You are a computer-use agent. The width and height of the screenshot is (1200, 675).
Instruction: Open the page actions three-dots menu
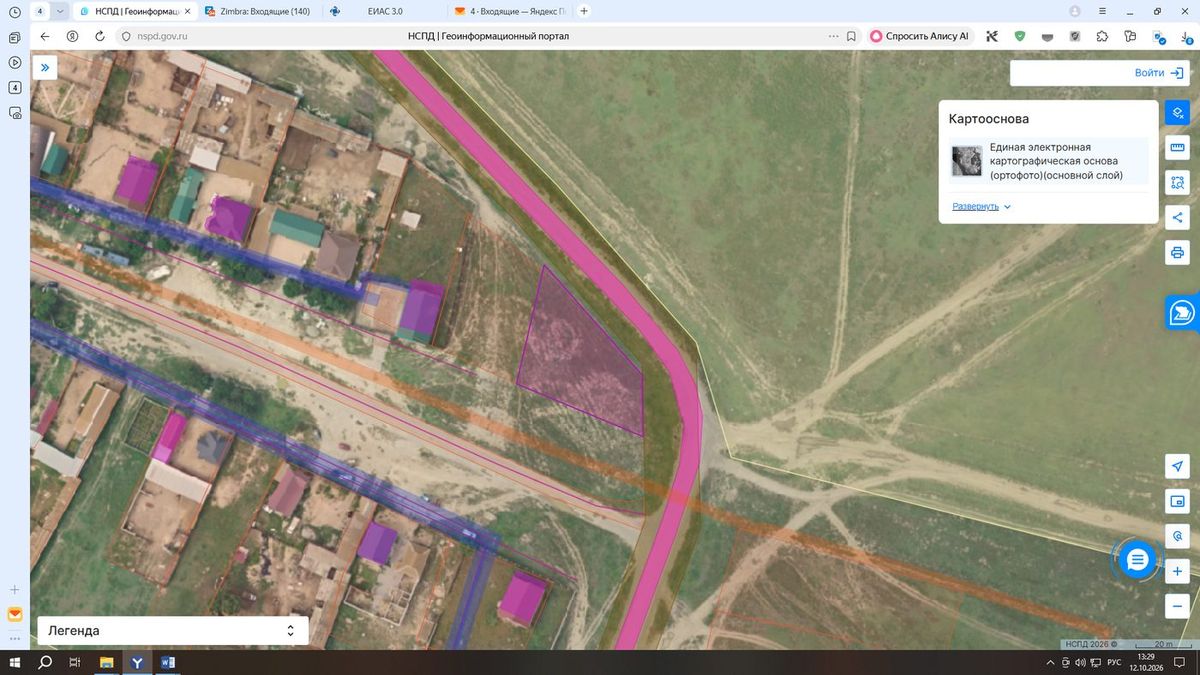[x=834, y=36]
